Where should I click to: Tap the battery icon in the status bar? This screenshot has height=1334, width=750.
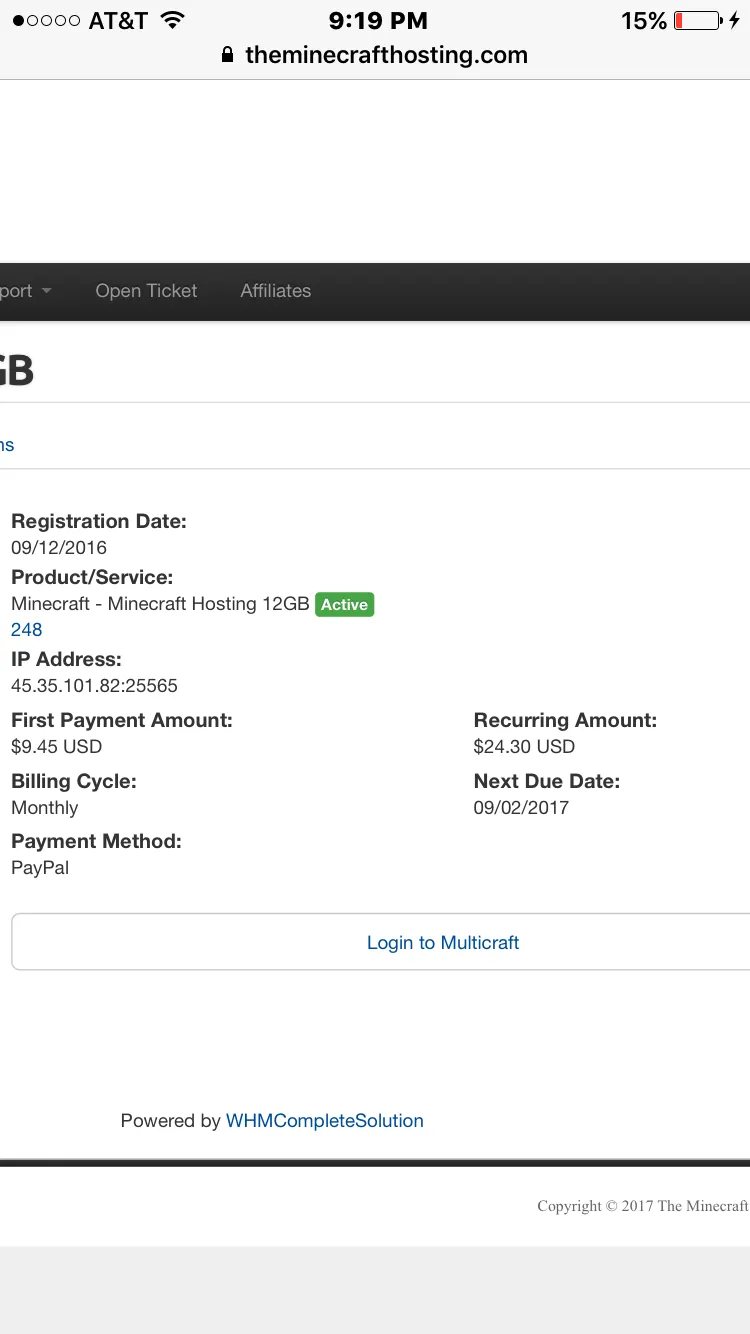tap(696, 20)
